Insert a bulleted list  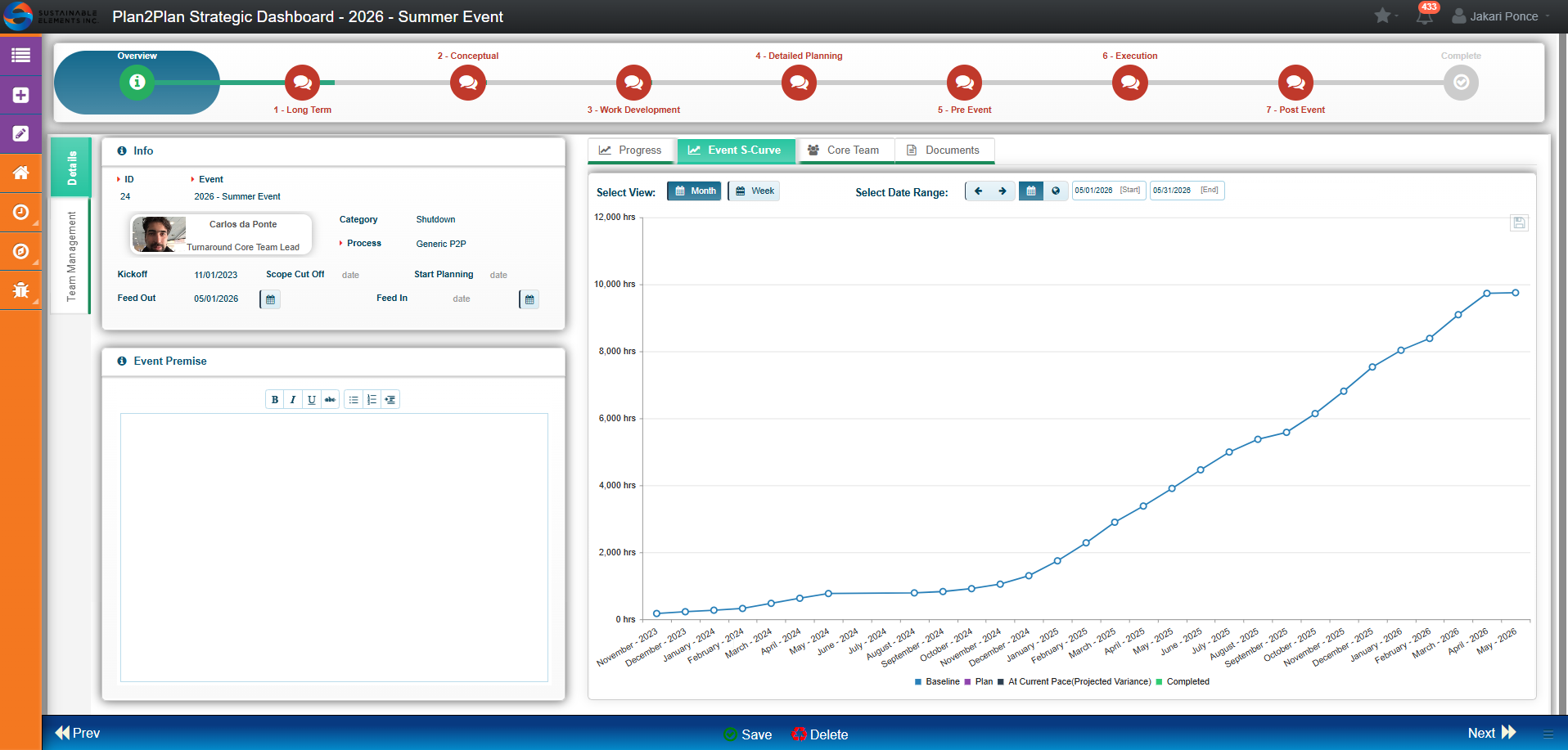coord(354,400)
